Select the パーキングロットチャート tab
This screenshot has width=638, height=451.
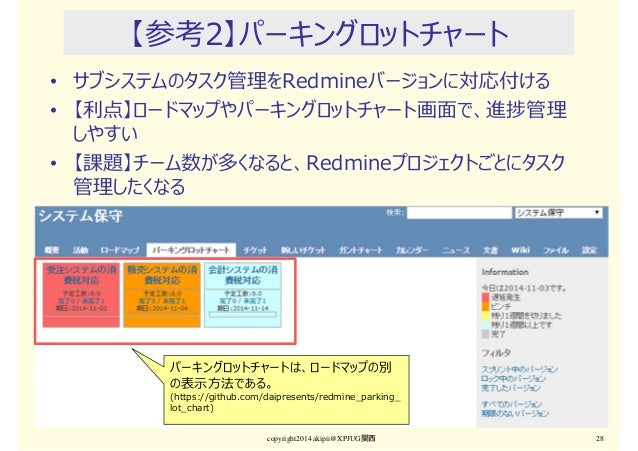(191, 250)
